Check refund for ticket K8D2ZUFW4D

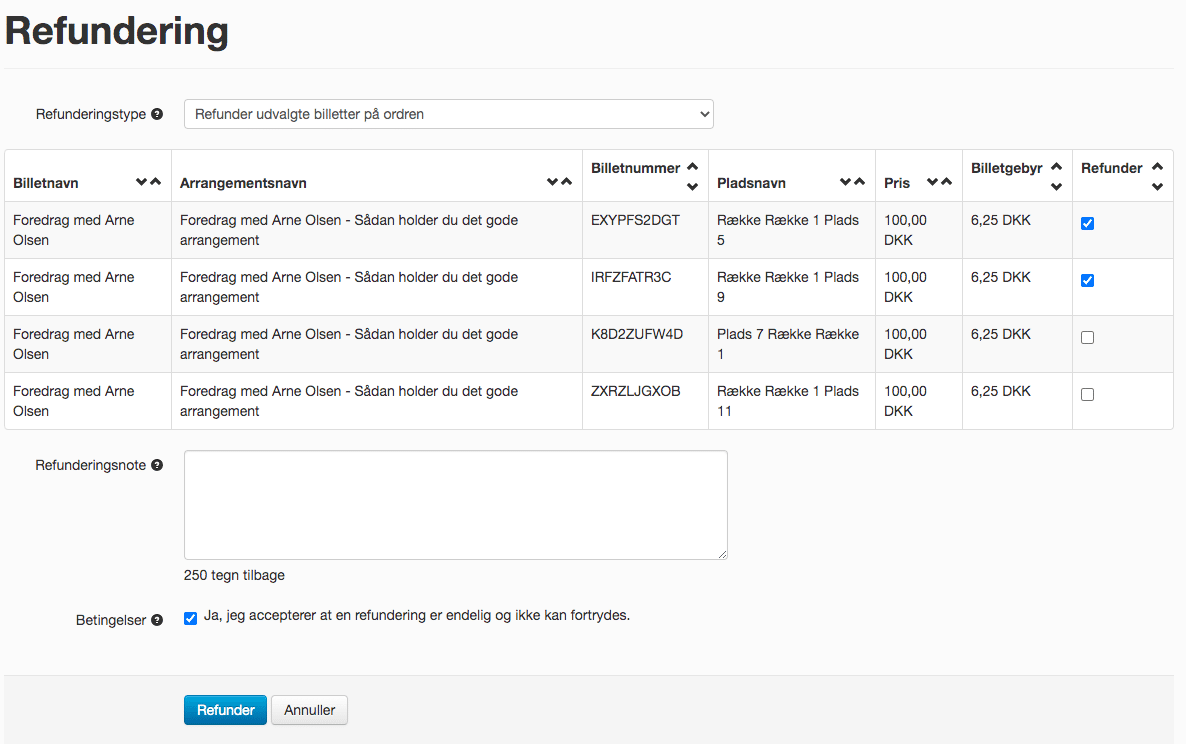tap(1088, 338)
